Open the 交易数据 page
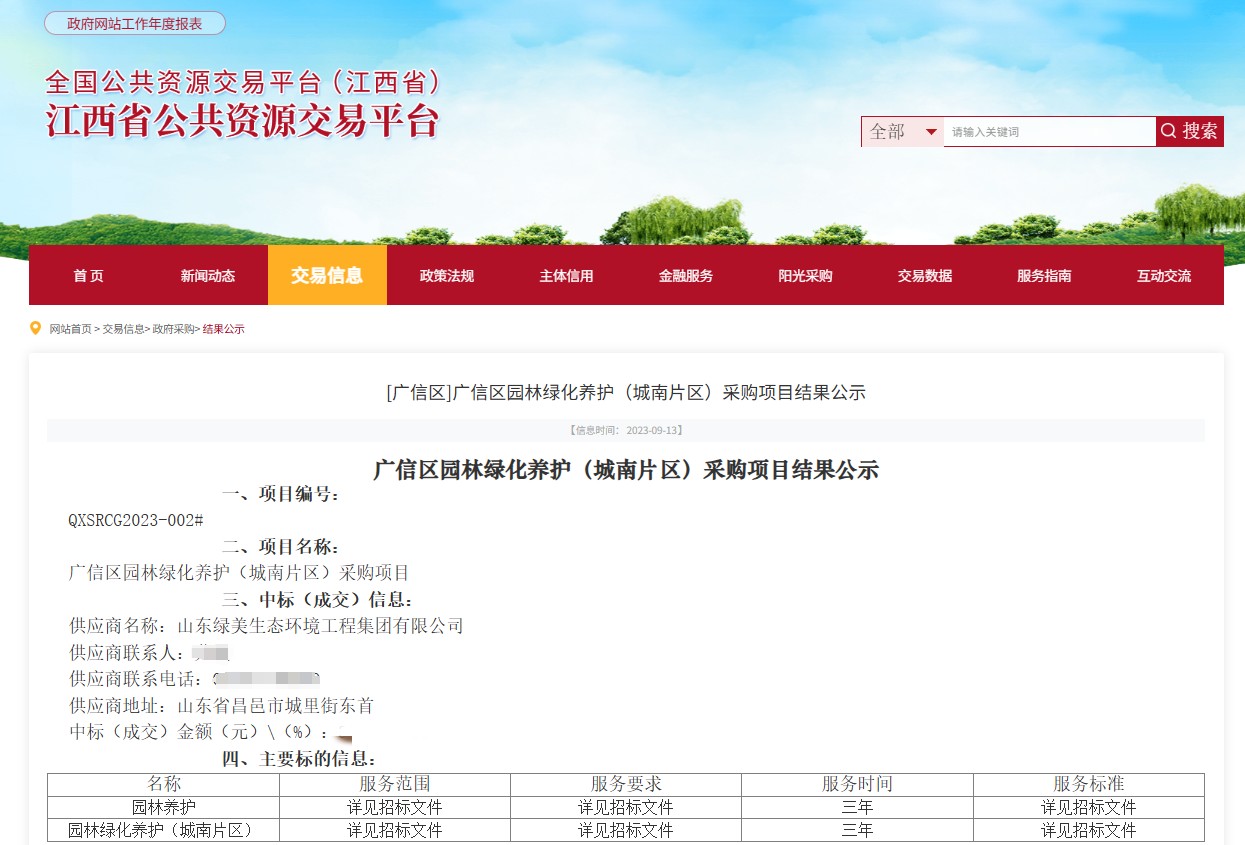 924,276
